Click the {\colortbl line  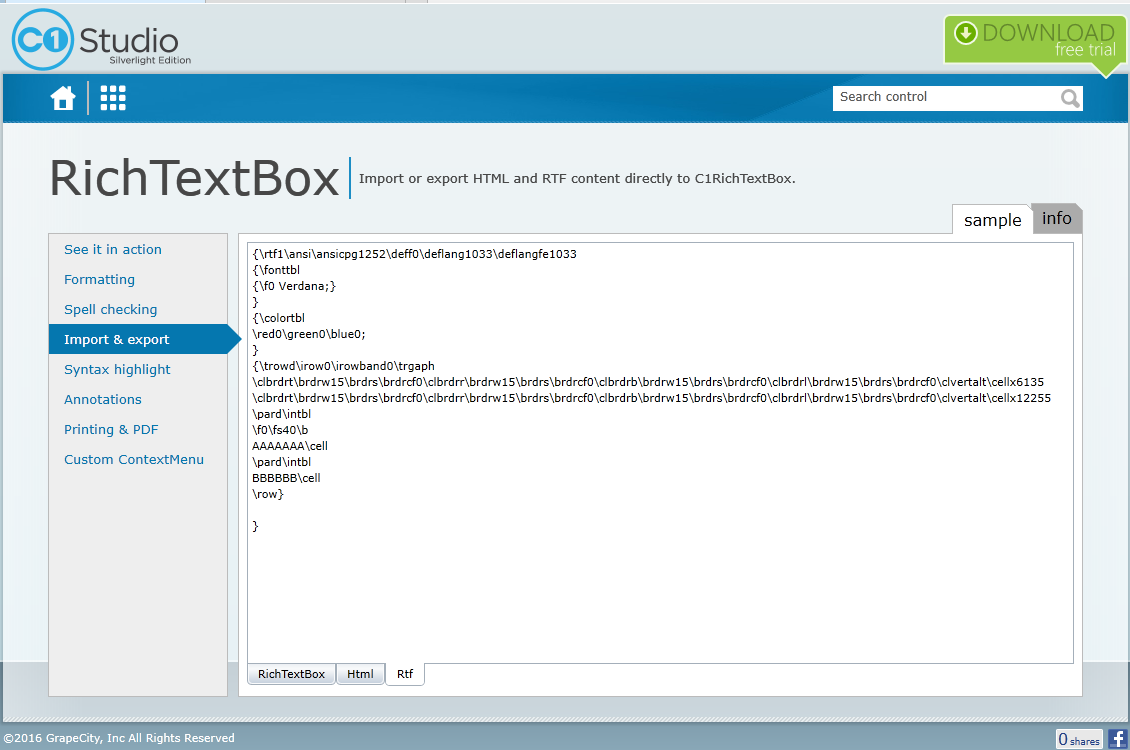pyautogui.click(x=278, y=318)
